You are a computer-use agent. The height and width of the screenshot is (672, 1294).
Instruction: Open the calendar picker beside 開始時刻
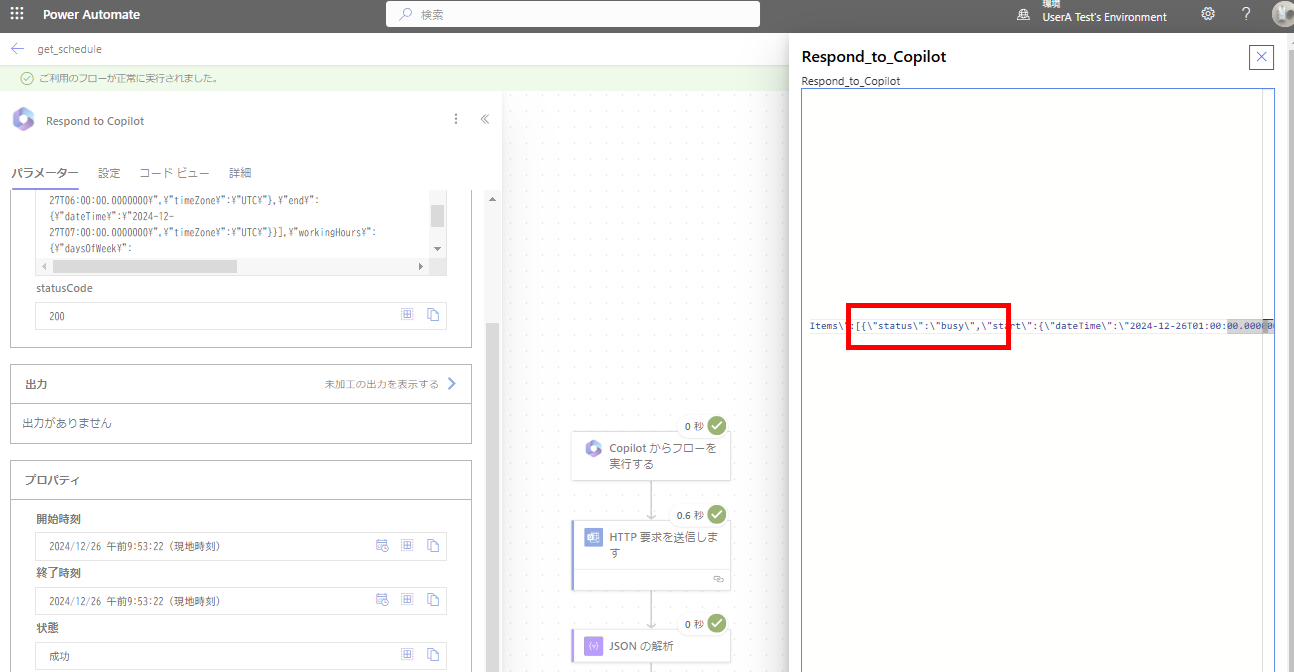(x=382, y=545)
